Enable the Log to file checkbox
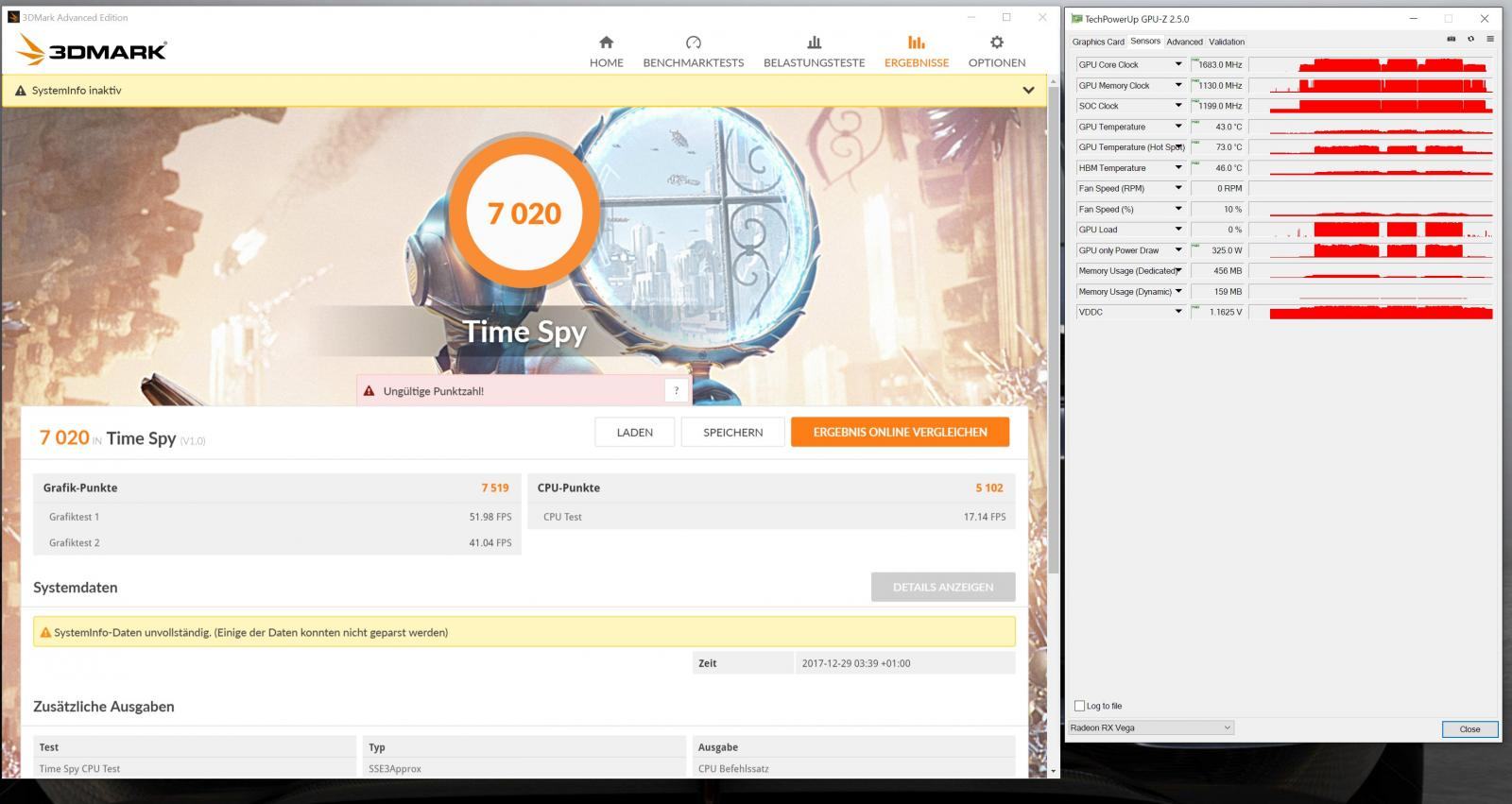Screen dimensions: 1512x804 point(1080,706)
